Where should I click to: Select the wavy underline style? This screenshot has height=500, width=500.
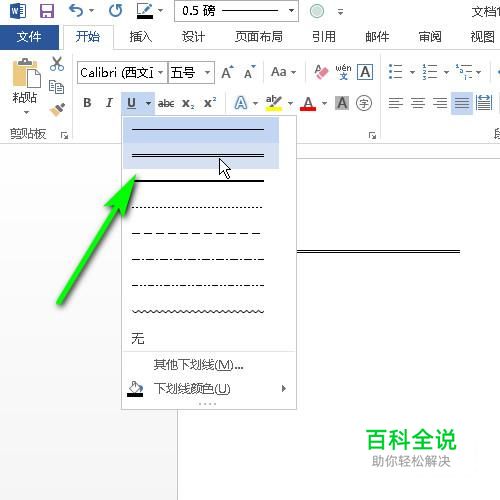201,312
